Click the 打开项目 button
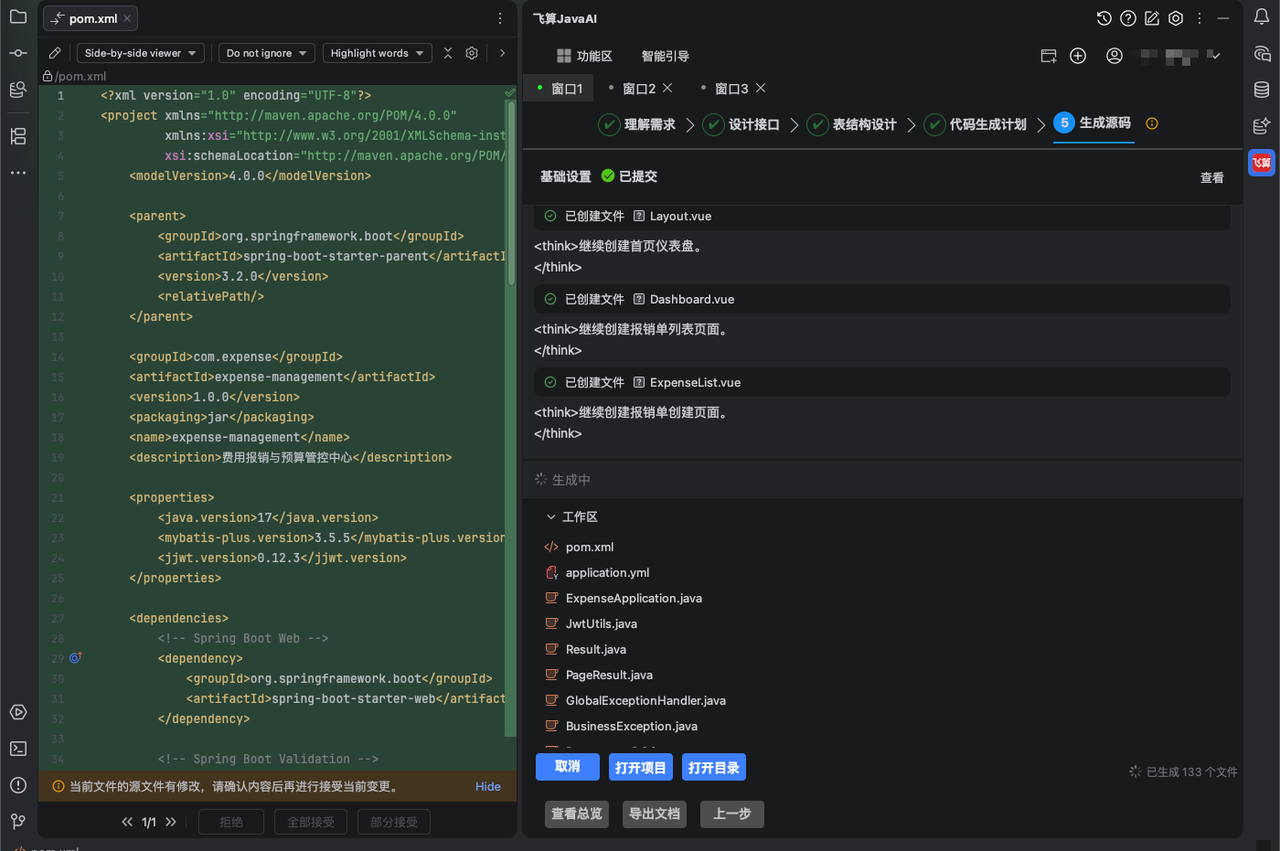 641,767
